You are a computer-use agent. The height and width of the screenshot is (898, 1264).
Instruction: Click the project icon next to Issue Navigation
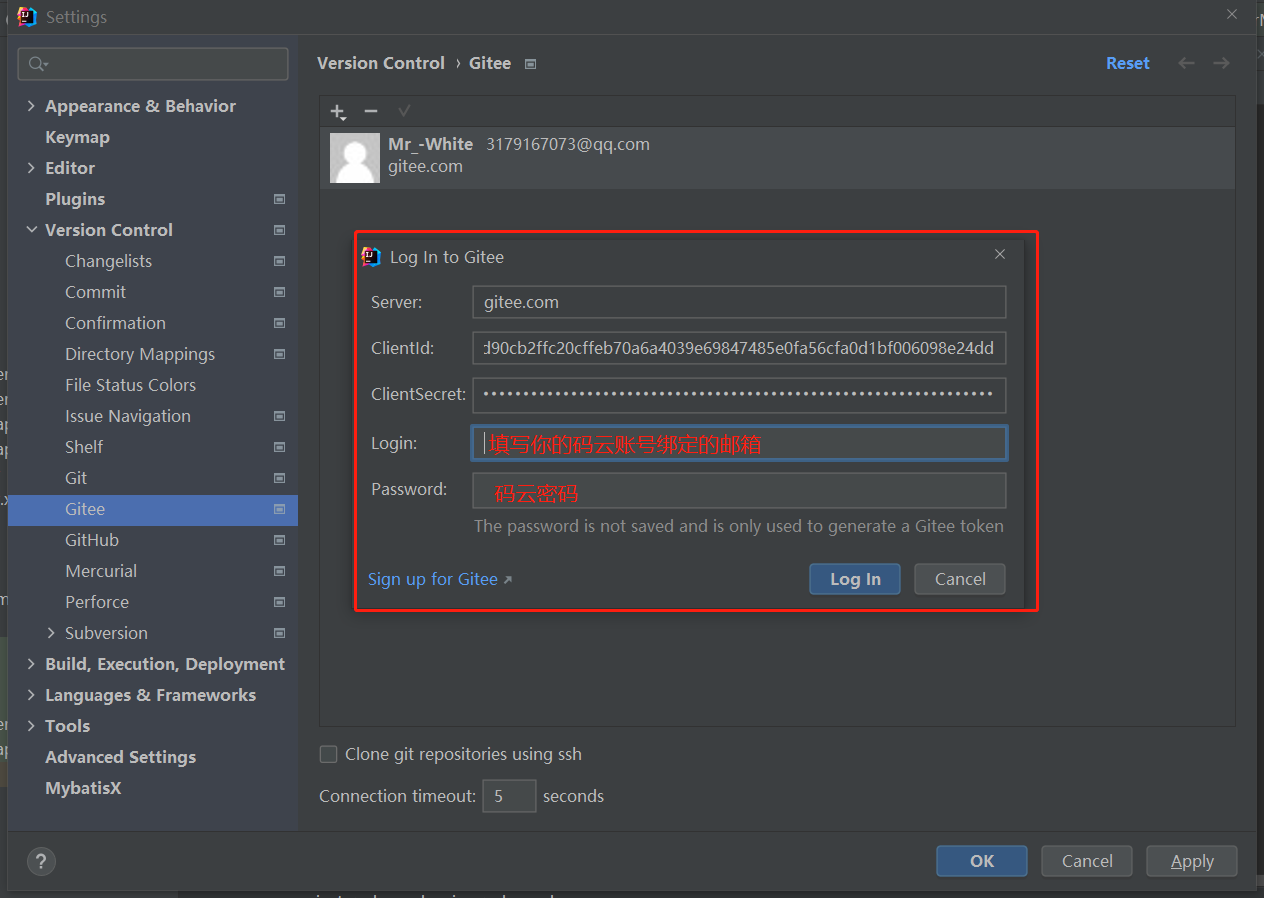pyautogui.click(x=280, y=416)
